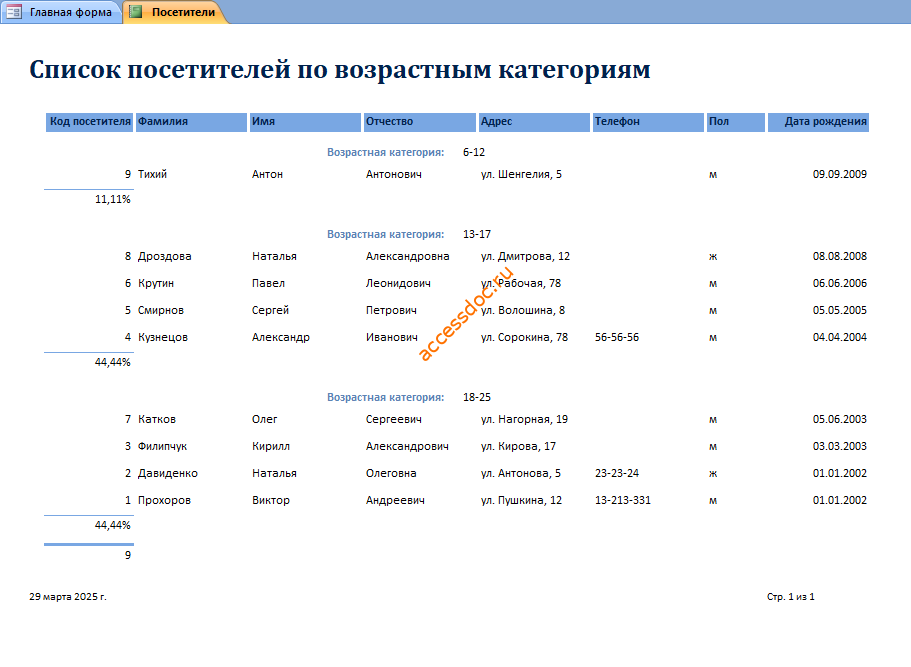
Task: Click address ул. Шенгелия, 5
Action: [x=521, y=174]
